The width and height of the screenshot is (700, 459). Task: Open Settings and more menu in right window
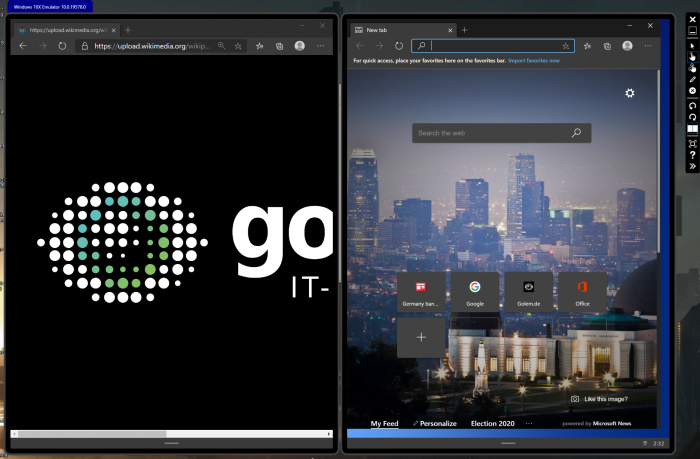click(x=648, y=46)
